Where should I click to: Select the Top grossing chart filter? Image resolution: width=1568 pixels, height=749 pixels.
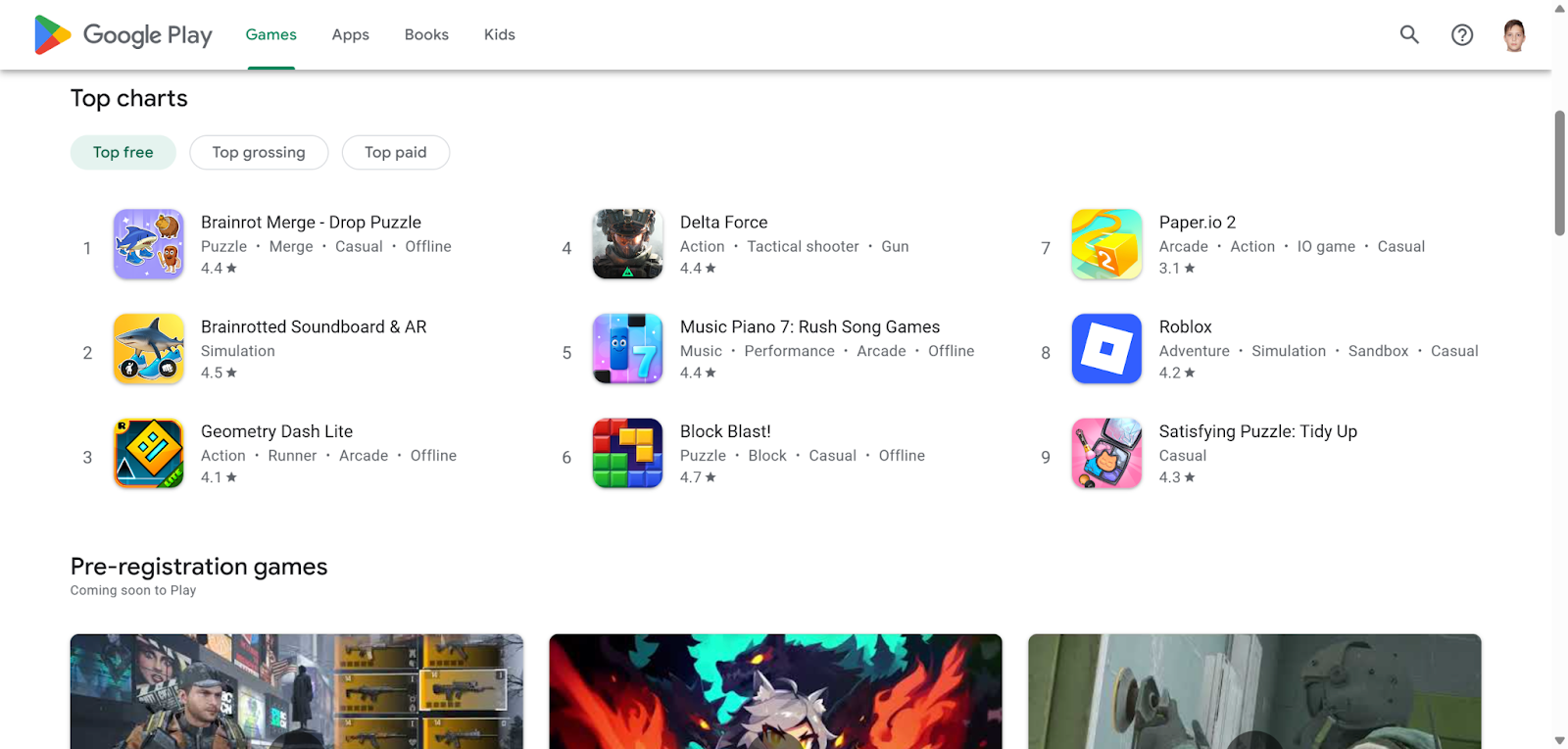point(259,152)
